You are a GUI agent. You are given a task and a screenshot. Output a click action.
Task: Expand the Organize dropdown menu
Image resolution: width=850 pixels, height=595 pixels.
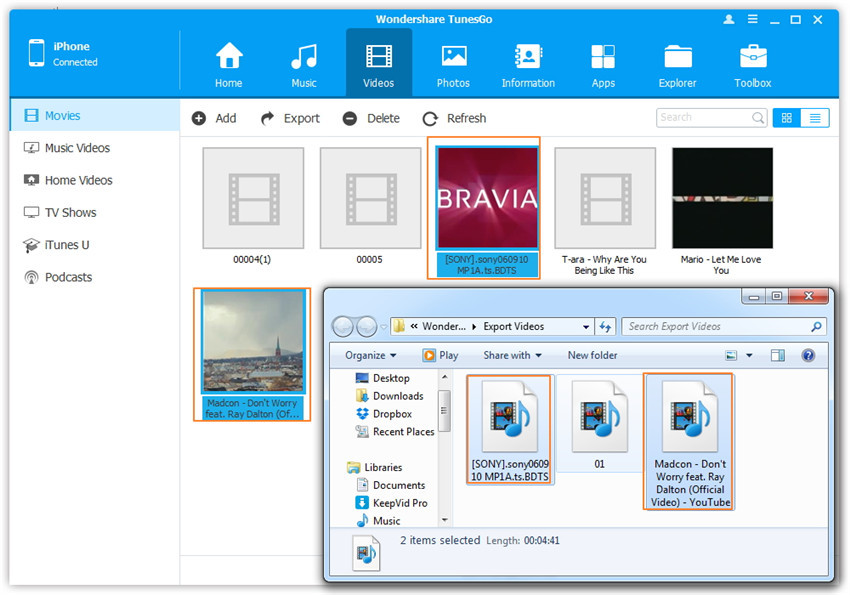(x=370, y=355)
